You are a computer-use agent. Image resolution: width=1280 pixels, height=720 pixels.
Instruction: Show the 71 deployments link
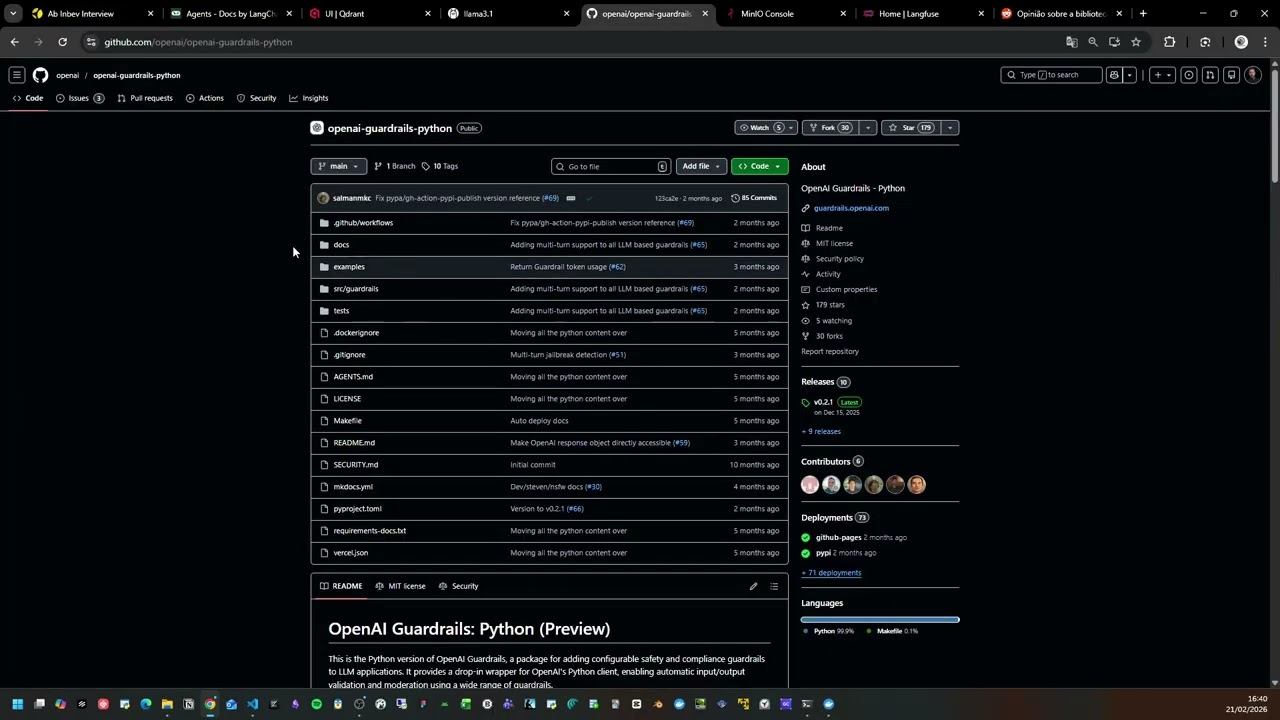831,573
